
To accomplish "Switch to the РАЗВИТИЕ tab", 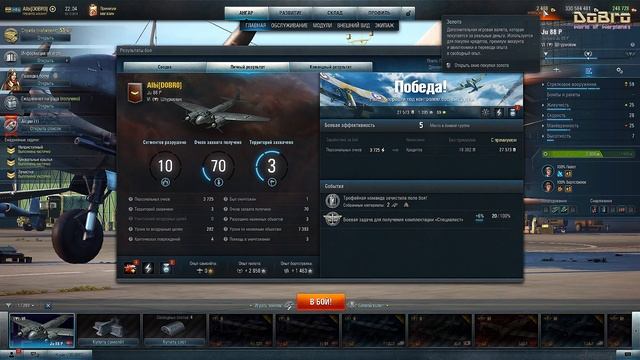I will pos(290,13).
